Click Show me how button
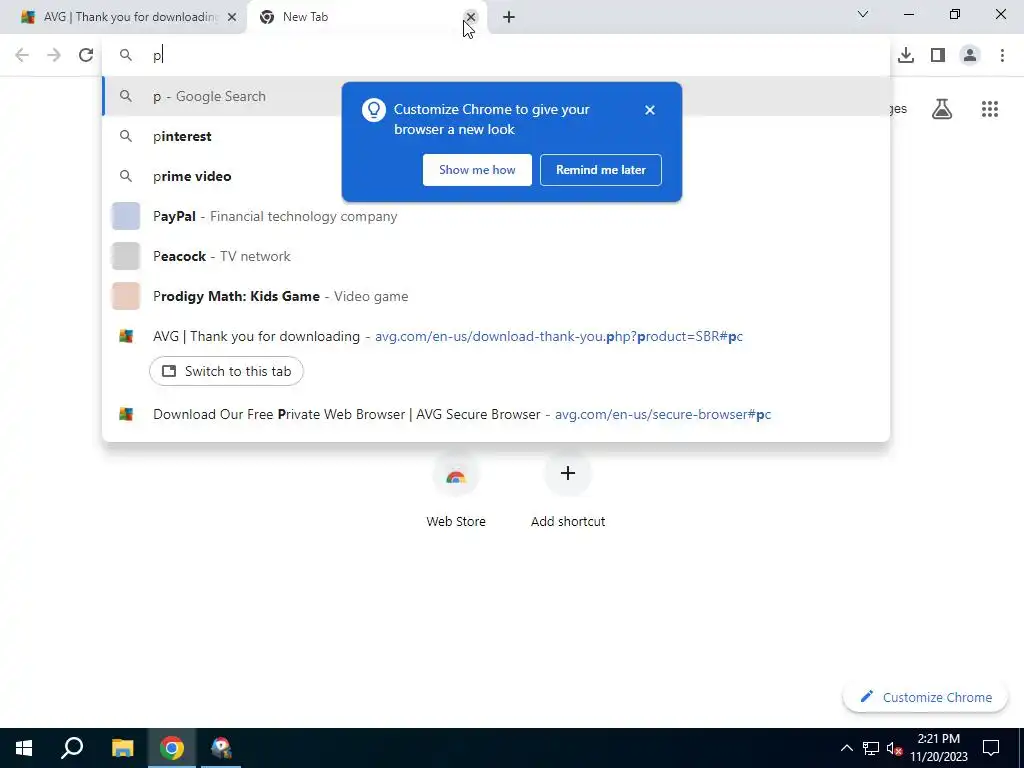The image size is (1024, 768). click(x=477, y=170)
